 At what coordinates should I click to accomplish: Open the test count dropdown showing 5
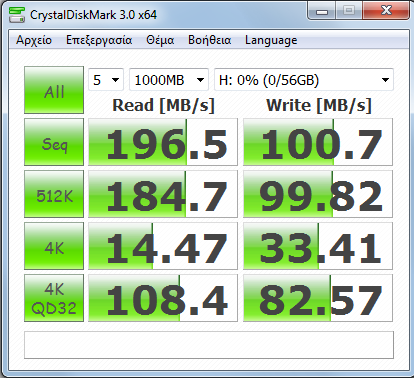pyautogui.click(x=106, y=80)
